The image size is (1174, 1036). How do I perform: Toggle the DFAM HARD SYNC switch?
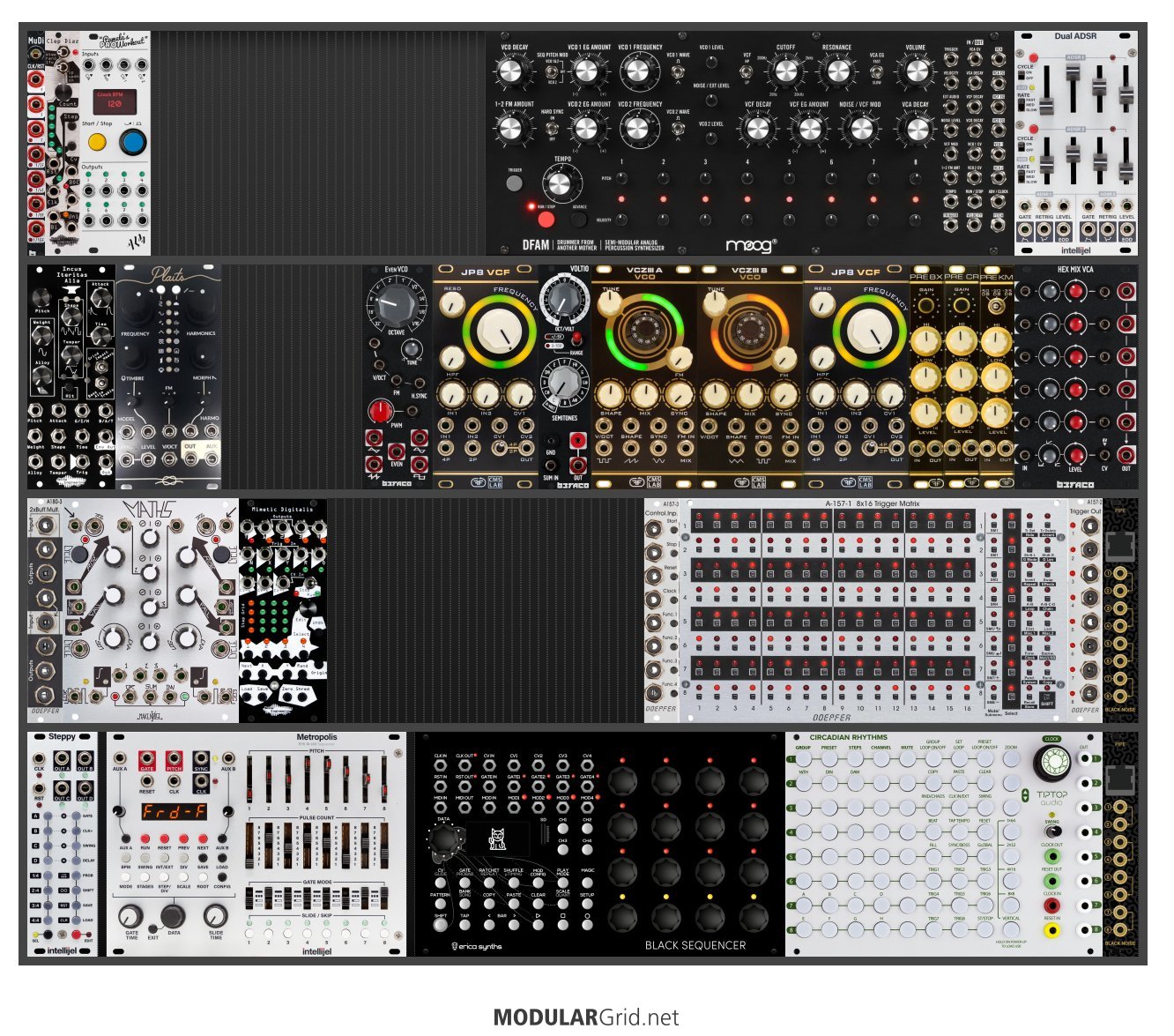pyautogui.click(x=553, y=128)
